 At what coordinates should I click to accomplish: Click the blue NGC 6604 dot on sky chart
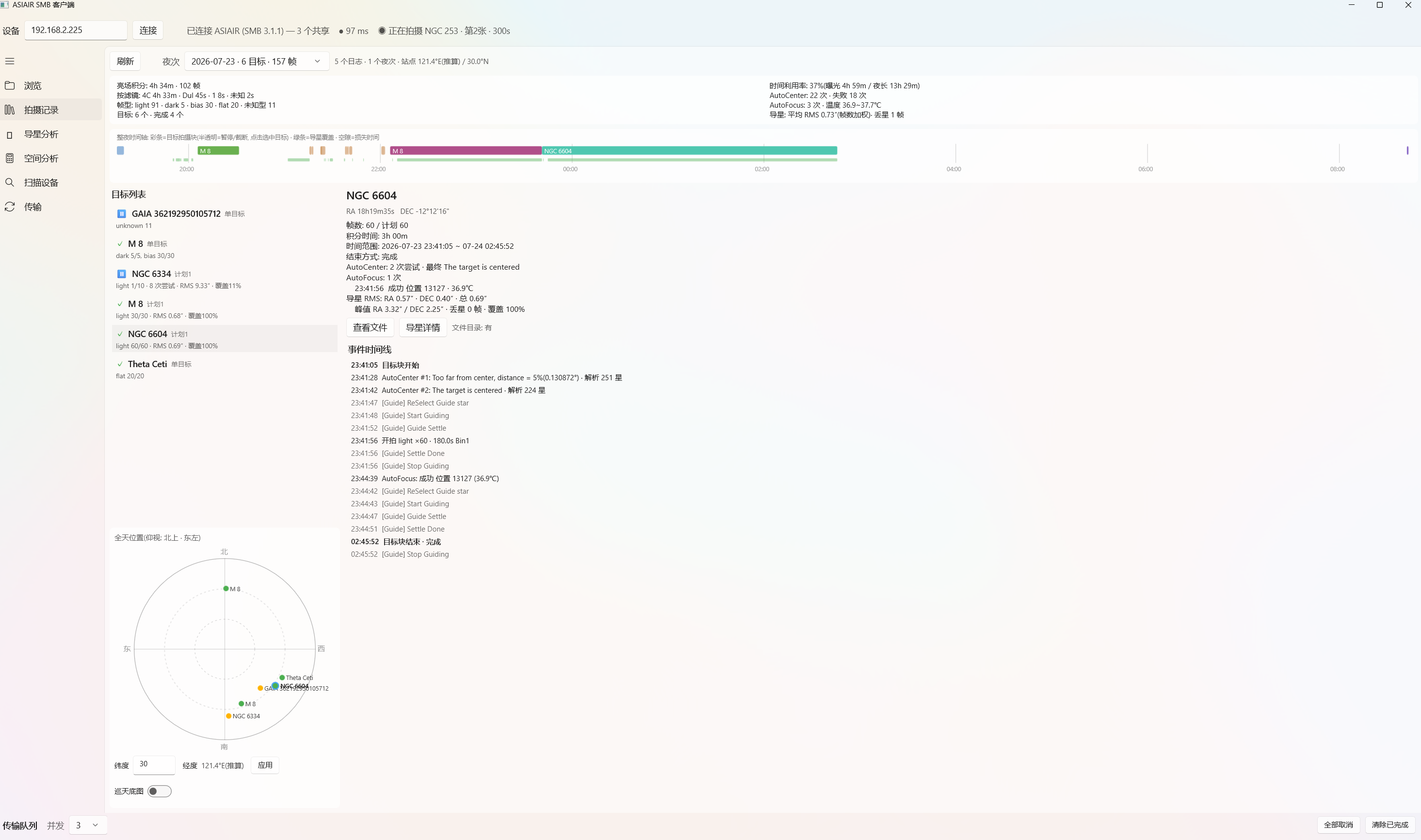275,685
